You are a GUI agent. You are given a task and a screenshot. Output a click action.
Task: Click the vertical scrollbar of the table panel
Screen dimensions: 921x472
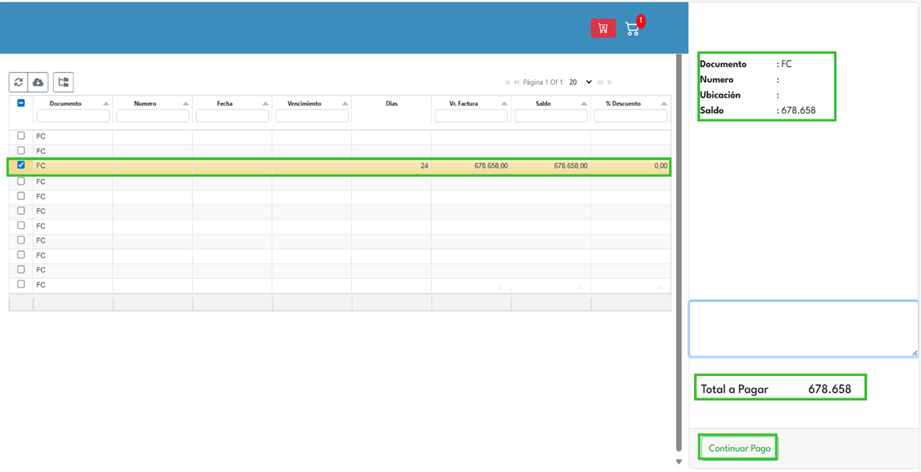679,250
